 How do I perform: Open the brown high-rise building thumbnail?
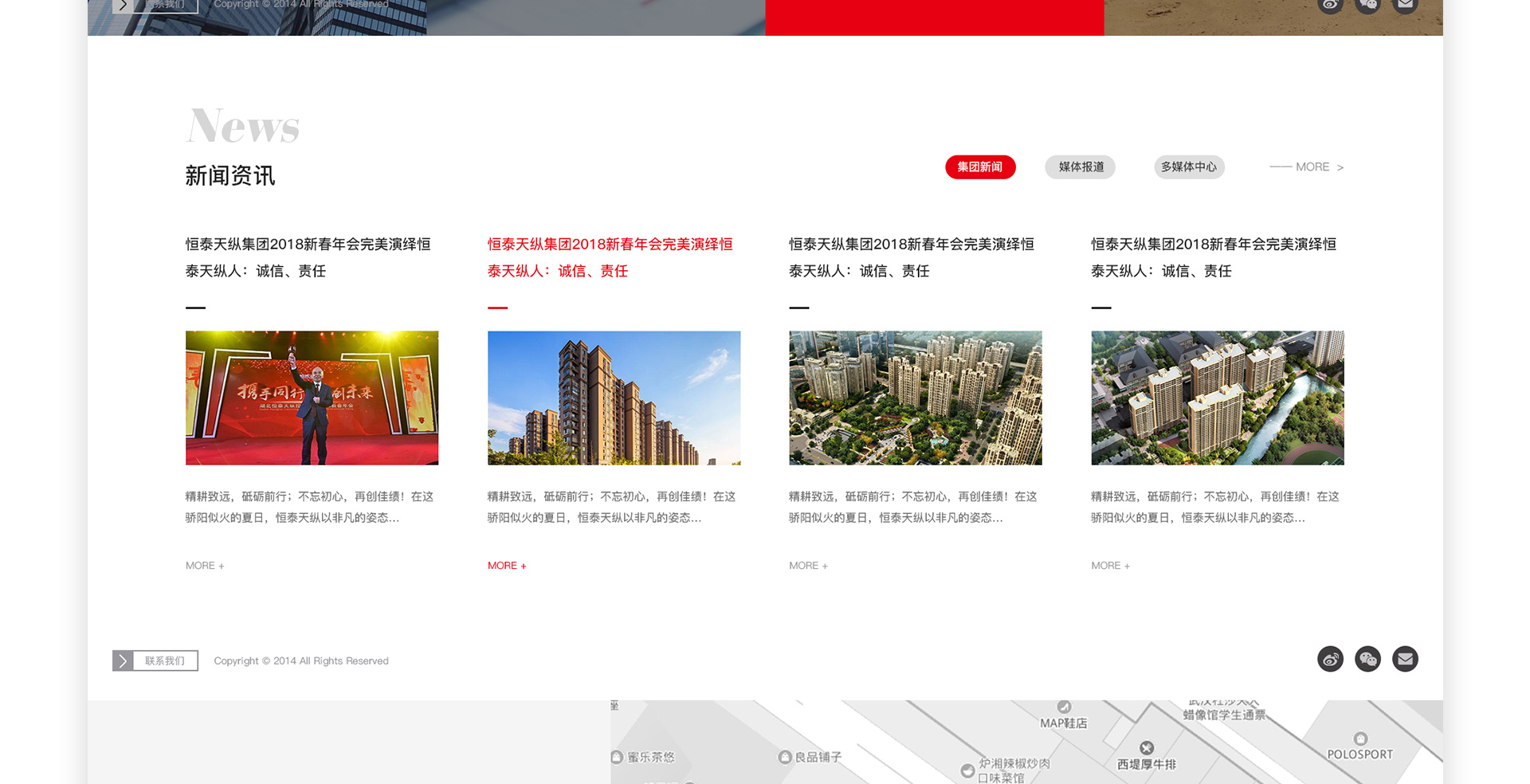click(614, 398)
